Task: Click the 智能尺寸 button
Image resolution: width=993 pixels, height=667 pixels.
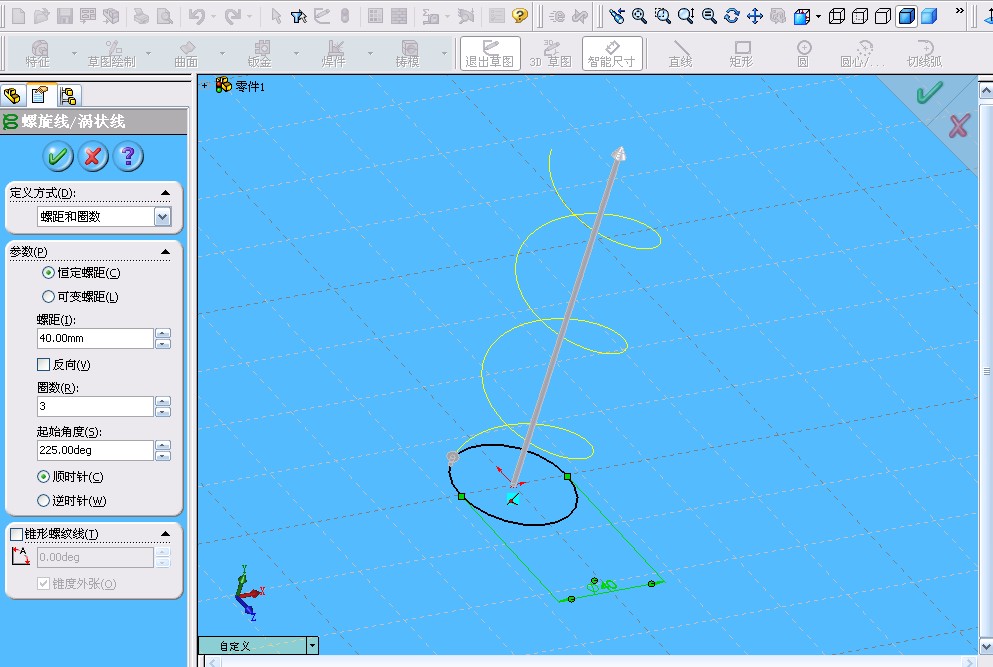Action: [x=612, y=53]
